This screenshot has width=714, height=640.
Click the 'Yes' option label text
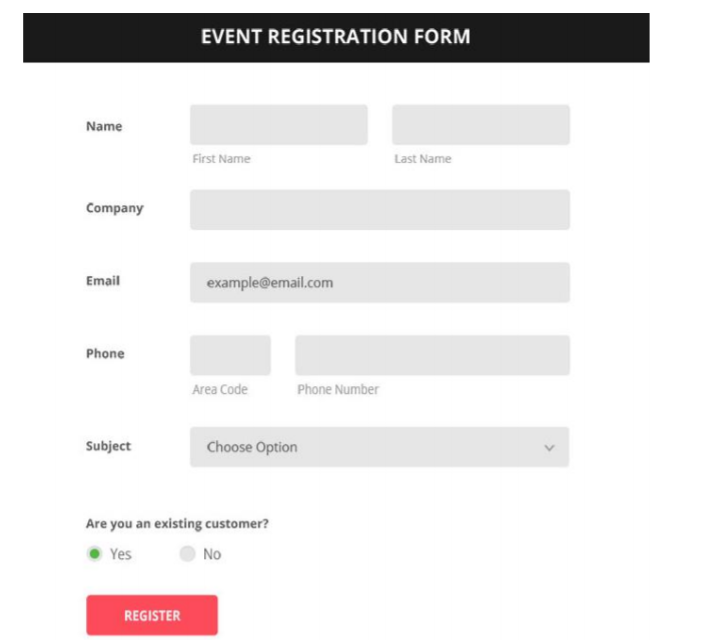(x=121, y=554)
